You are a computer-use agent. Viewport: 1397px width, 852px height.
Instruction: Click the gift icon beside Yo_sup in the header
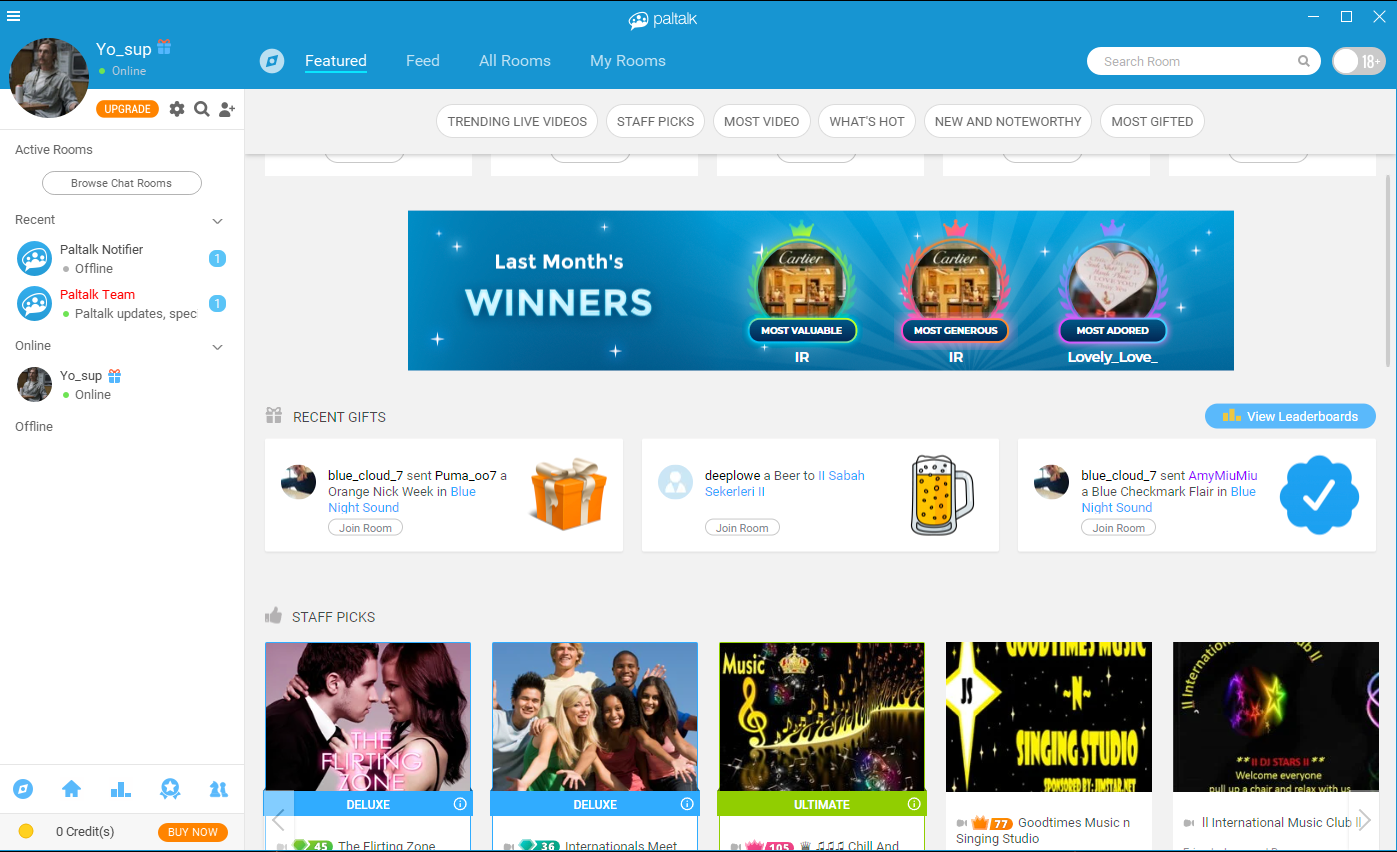click(164, 47)
